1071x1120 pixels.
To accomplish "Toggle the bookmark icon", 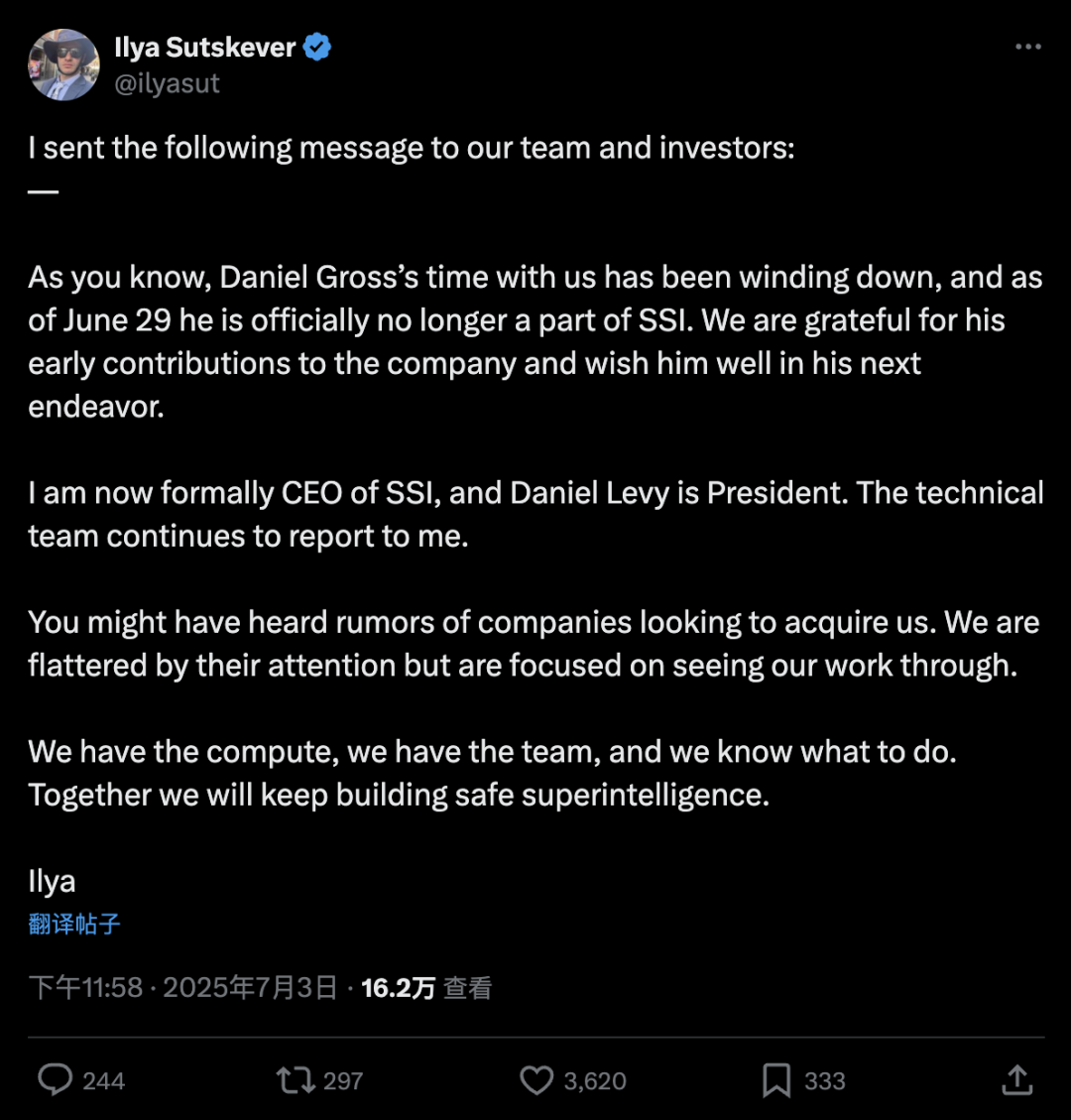I will click(x=776, y=1080).
